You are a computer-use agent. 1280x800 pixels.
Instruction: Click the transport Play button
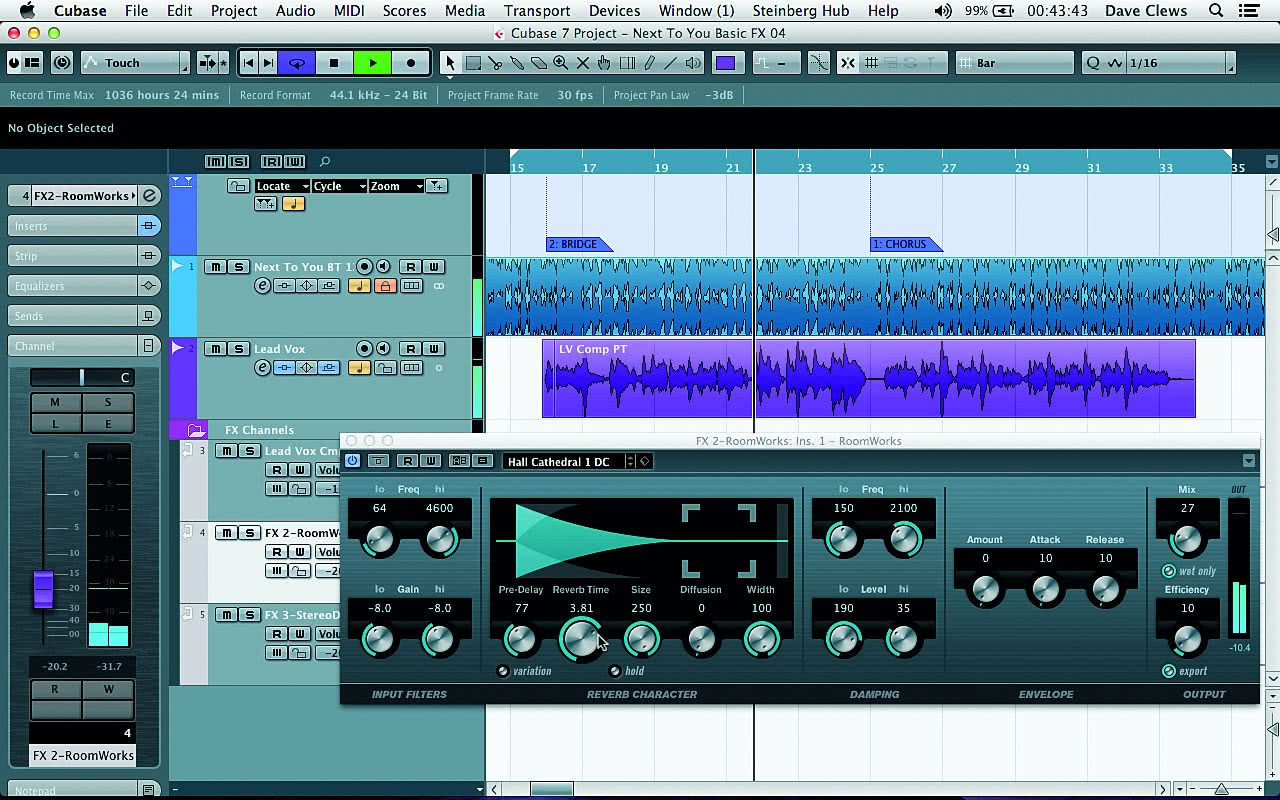[x=373, y=63]
